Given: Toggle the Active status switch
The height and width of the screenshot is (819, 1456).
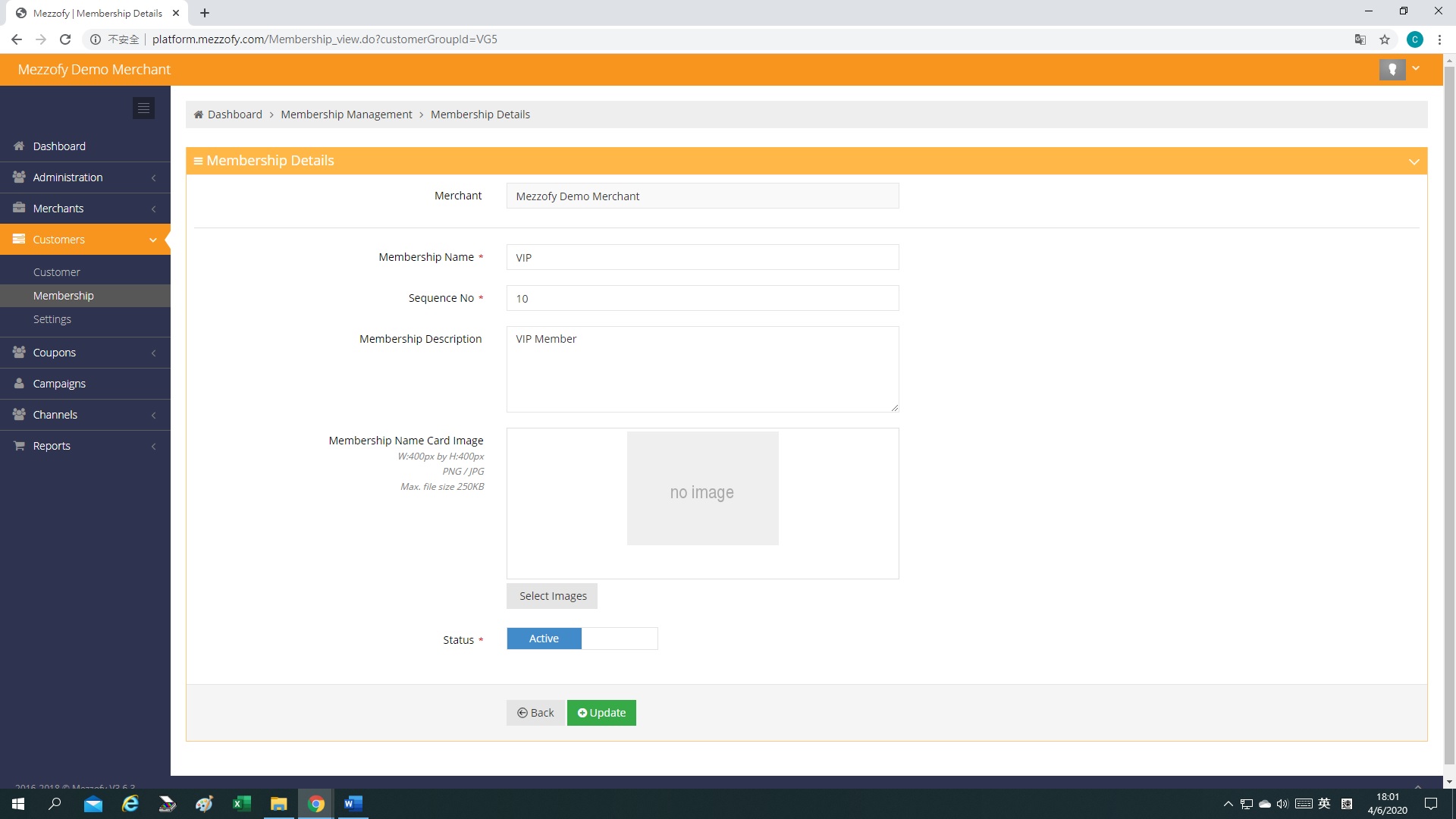Looking at the screenshot, I should click(582, 639).
